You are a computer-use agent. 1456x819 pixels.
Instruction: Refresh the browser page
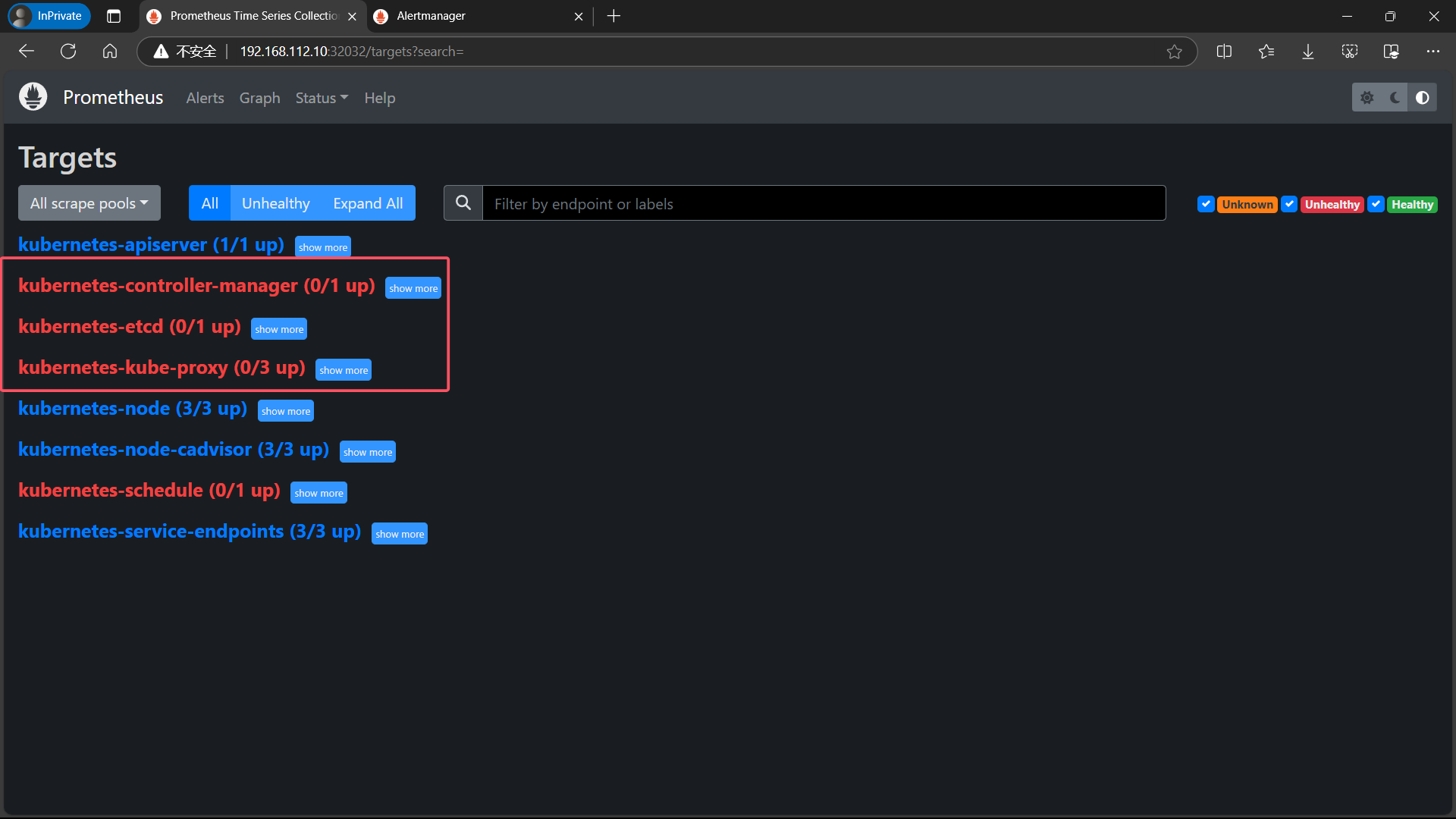click(68, 52)
